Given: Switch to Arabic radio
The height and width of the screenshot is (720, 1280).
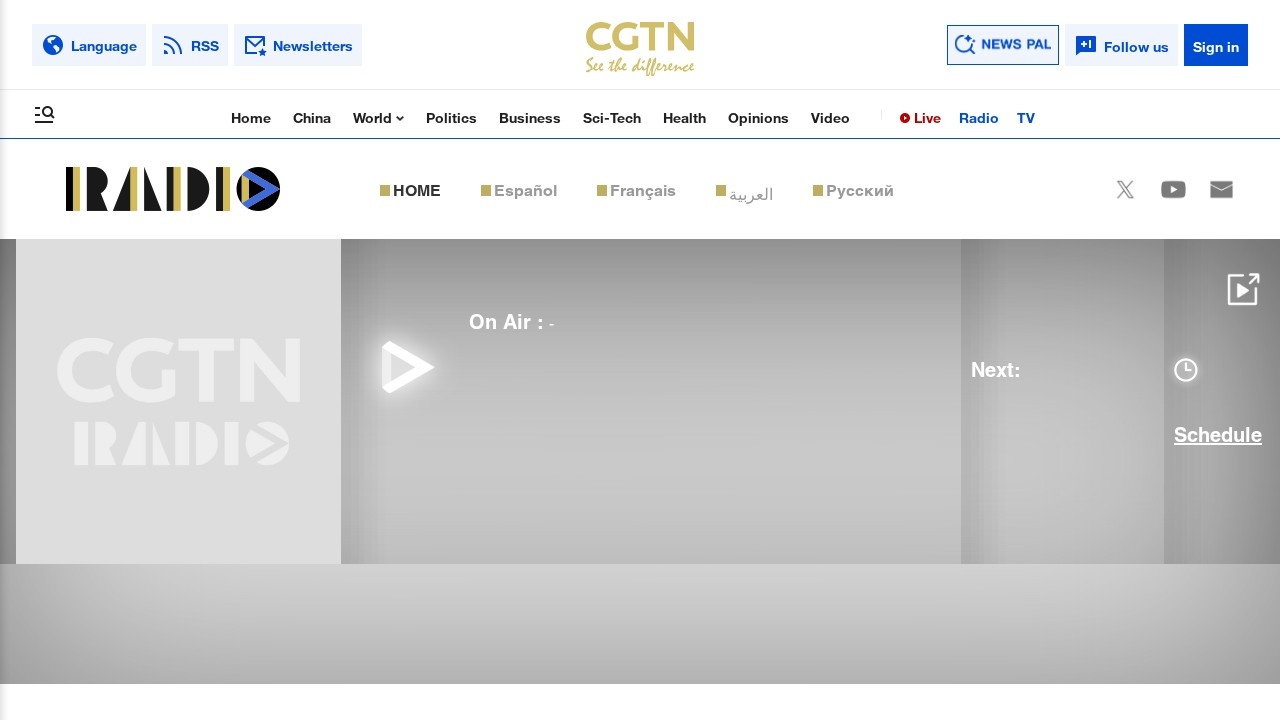Looking at the screenshot, I should pyautogui.click(x=745, y=193).
